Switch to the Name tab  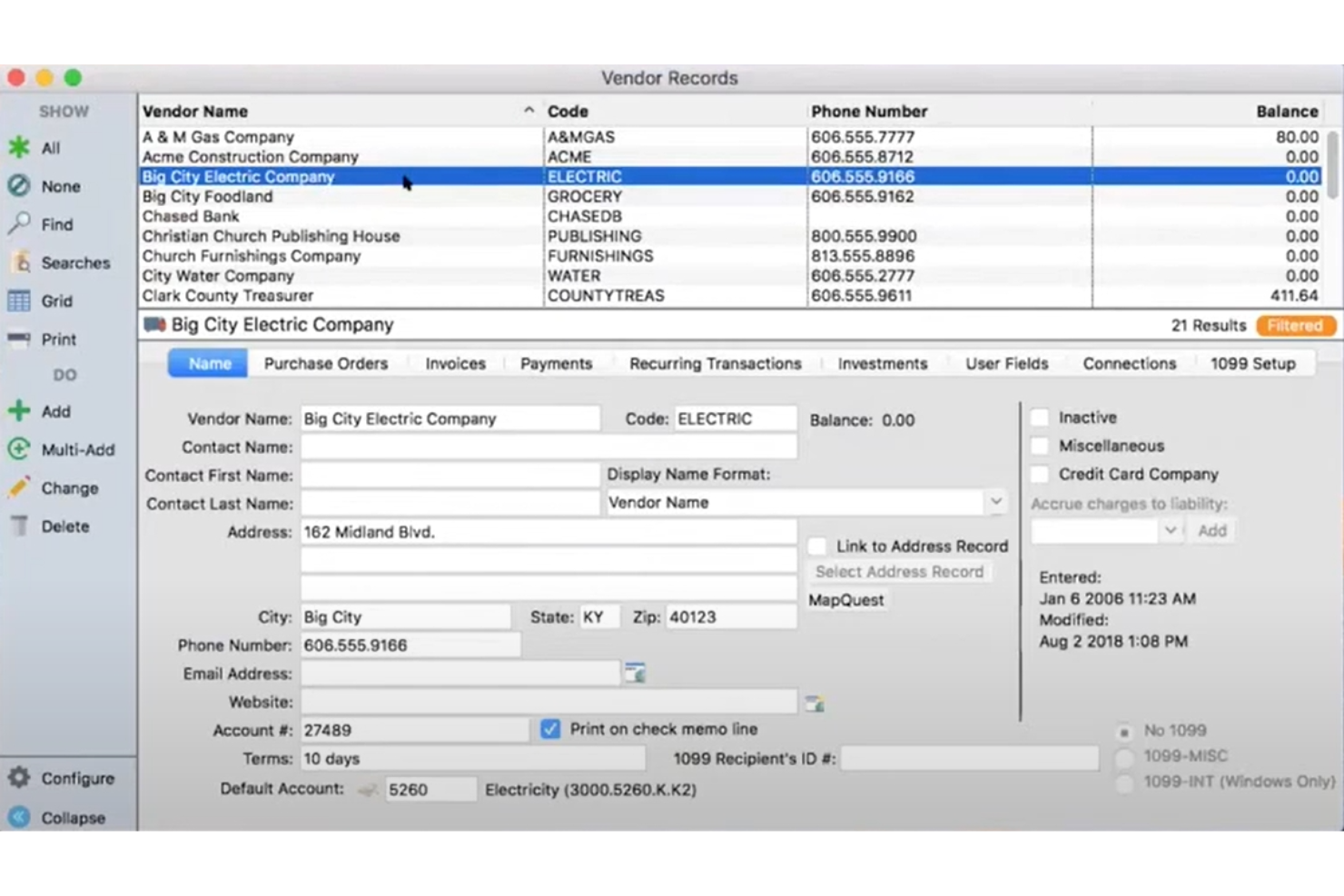click(x=209, y=363)
